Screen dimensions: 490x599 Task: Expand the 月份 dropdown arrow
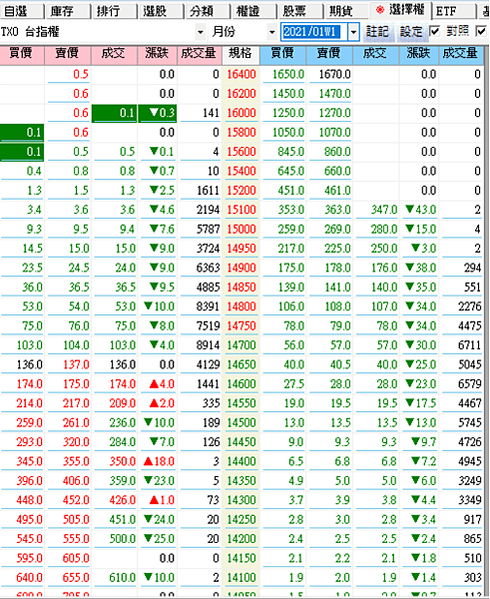(x=272, y=32)
